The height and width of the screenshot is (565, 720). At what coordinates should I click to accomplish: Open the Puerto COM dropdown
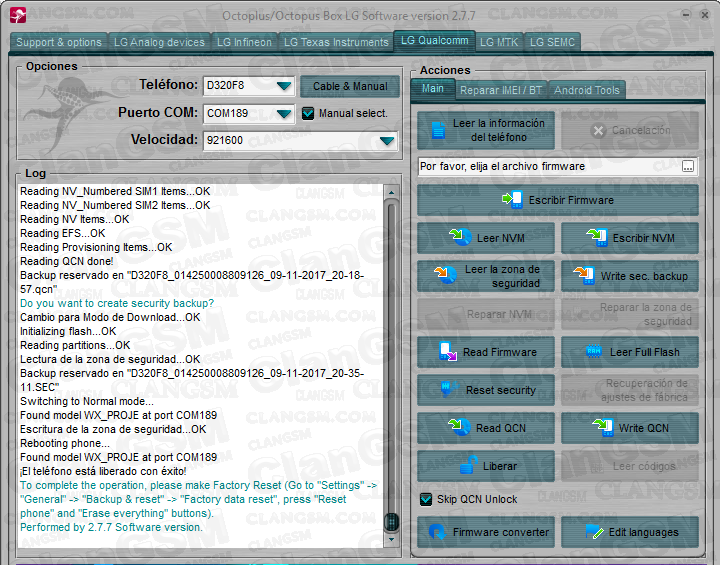(284, 113)
